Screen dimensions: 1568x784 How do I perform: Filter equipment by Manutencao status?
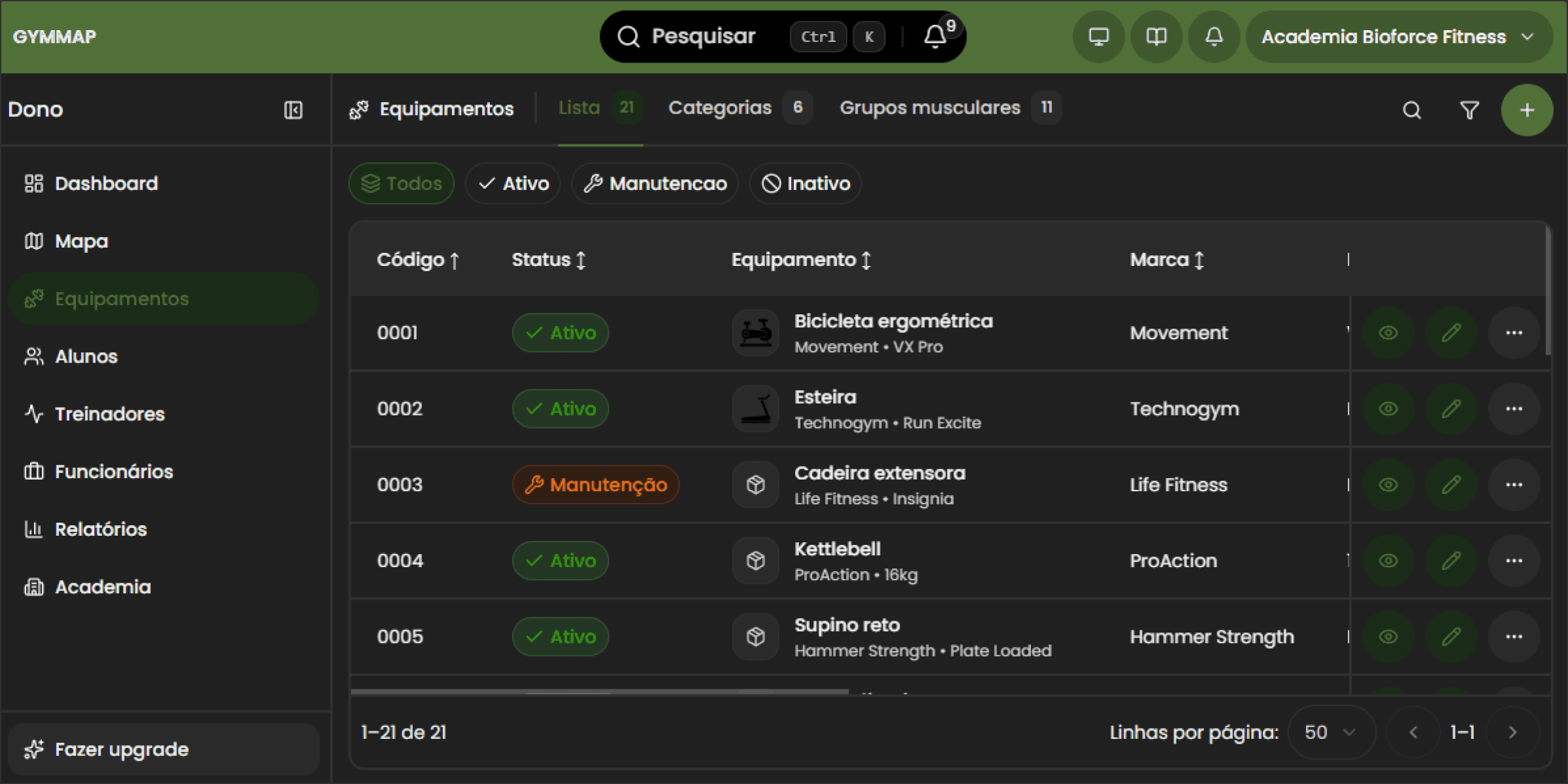pyautogui.click(x=654, y=184)
